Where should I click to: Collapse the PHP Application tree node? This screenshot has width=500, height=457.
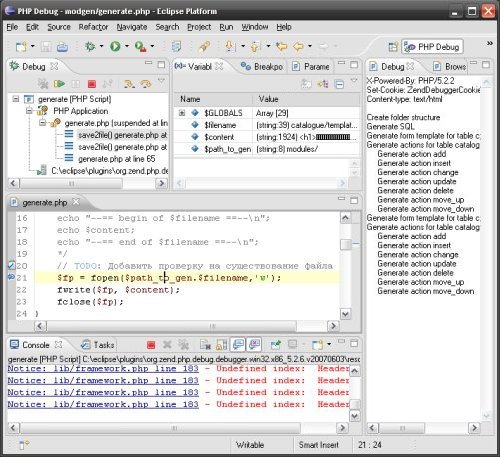click(x=29, y=111)
